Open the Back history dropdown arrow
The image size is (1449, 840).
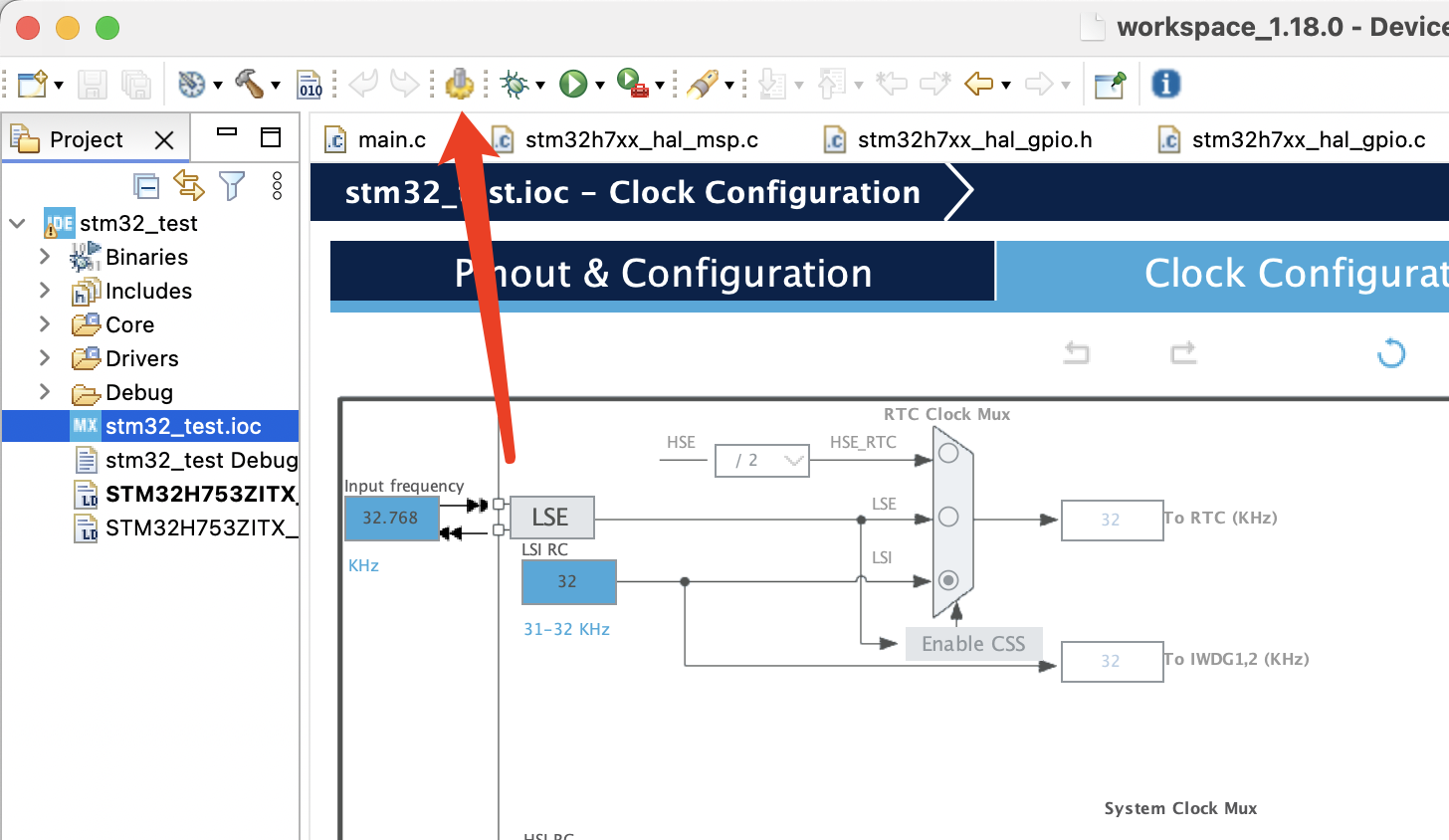click(x=1005, y=86)
